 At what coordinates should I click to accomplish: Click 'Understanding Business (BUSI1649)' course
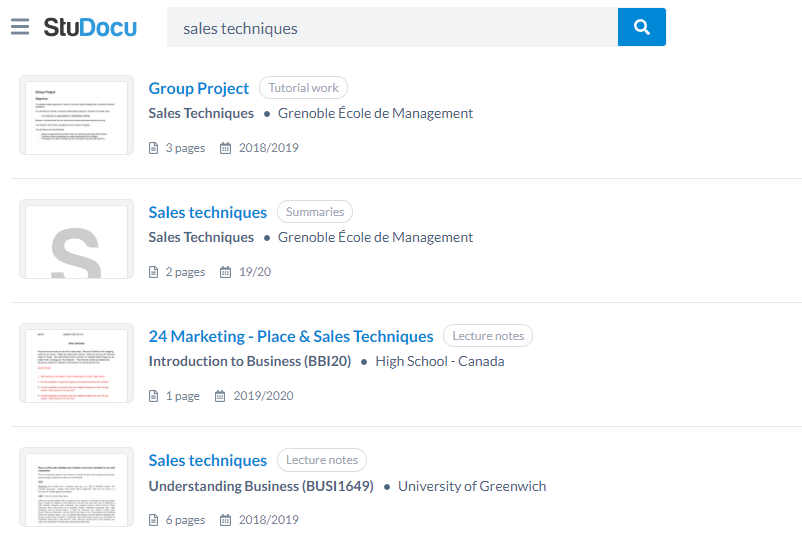click(x=261, y=486)
